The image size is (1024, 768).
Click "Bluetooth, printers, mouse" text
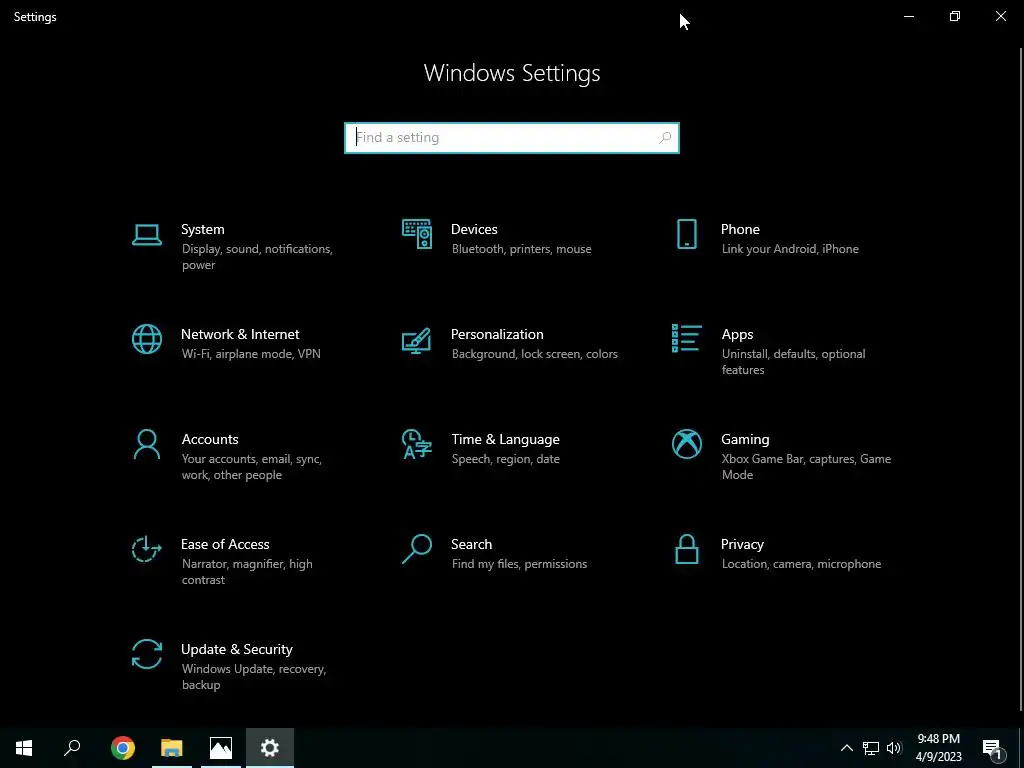click(x=522, y=249)
